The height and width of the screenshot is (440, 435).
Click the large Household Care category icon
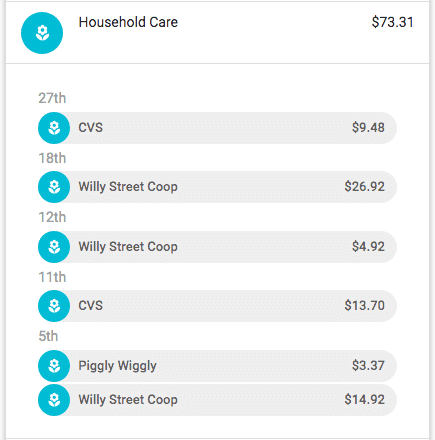[x=42, y=33]
